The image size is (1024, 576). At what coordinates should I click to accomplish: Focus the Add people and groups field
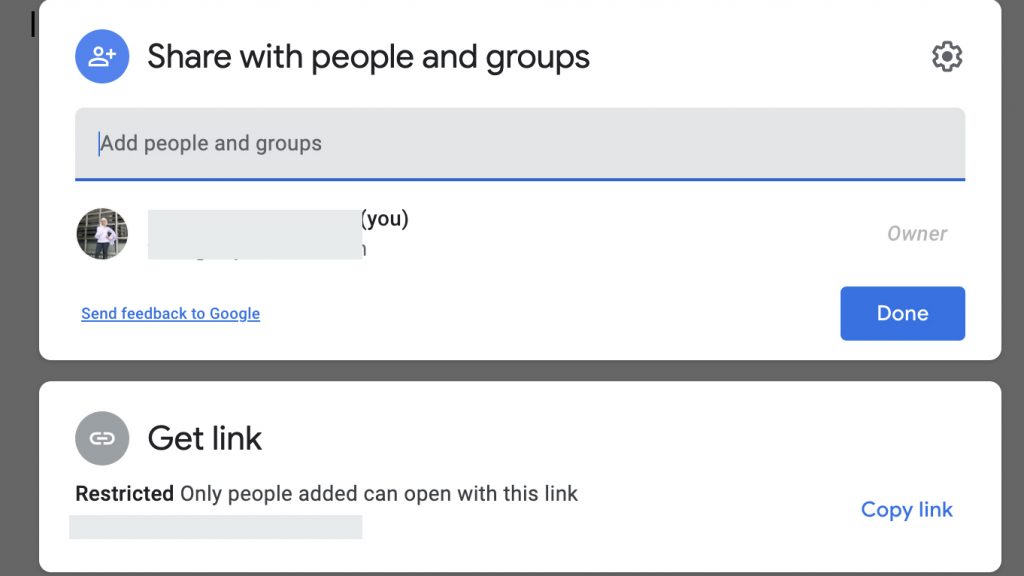pyautogui.click(x=520, y=143)
